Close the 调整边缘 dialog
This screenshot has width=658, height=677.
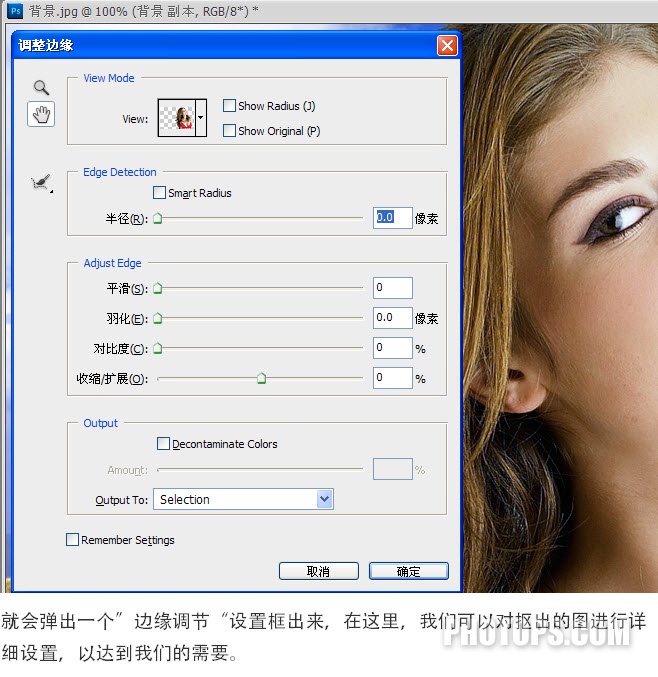pyautogui.click(x=447, y=45)
